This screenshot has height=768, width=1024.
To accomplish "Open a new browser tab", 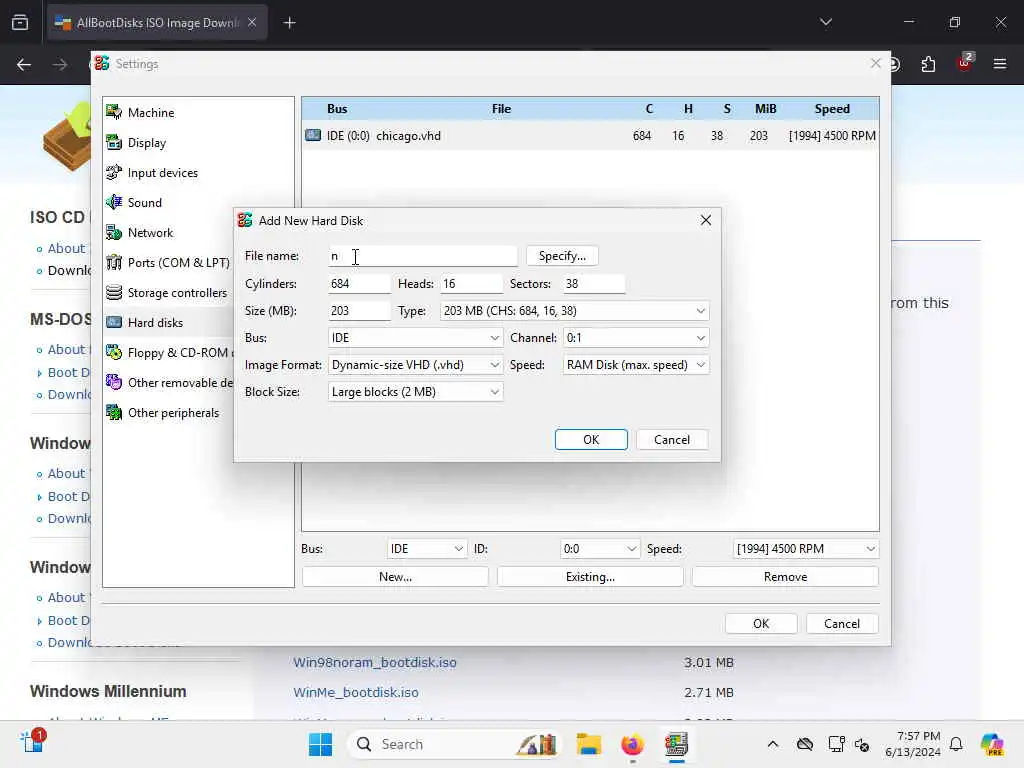I will click(x=289, y=23).
